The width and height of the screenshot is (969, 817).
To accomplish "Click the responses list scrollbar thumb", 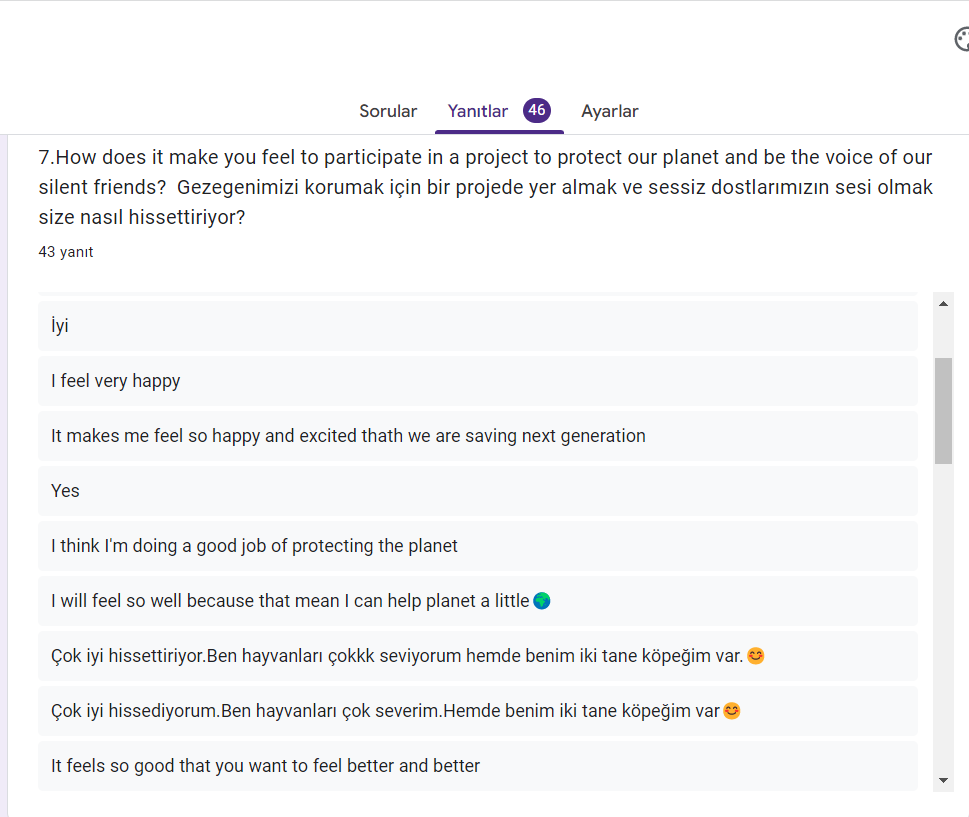I will click(943, 410).
